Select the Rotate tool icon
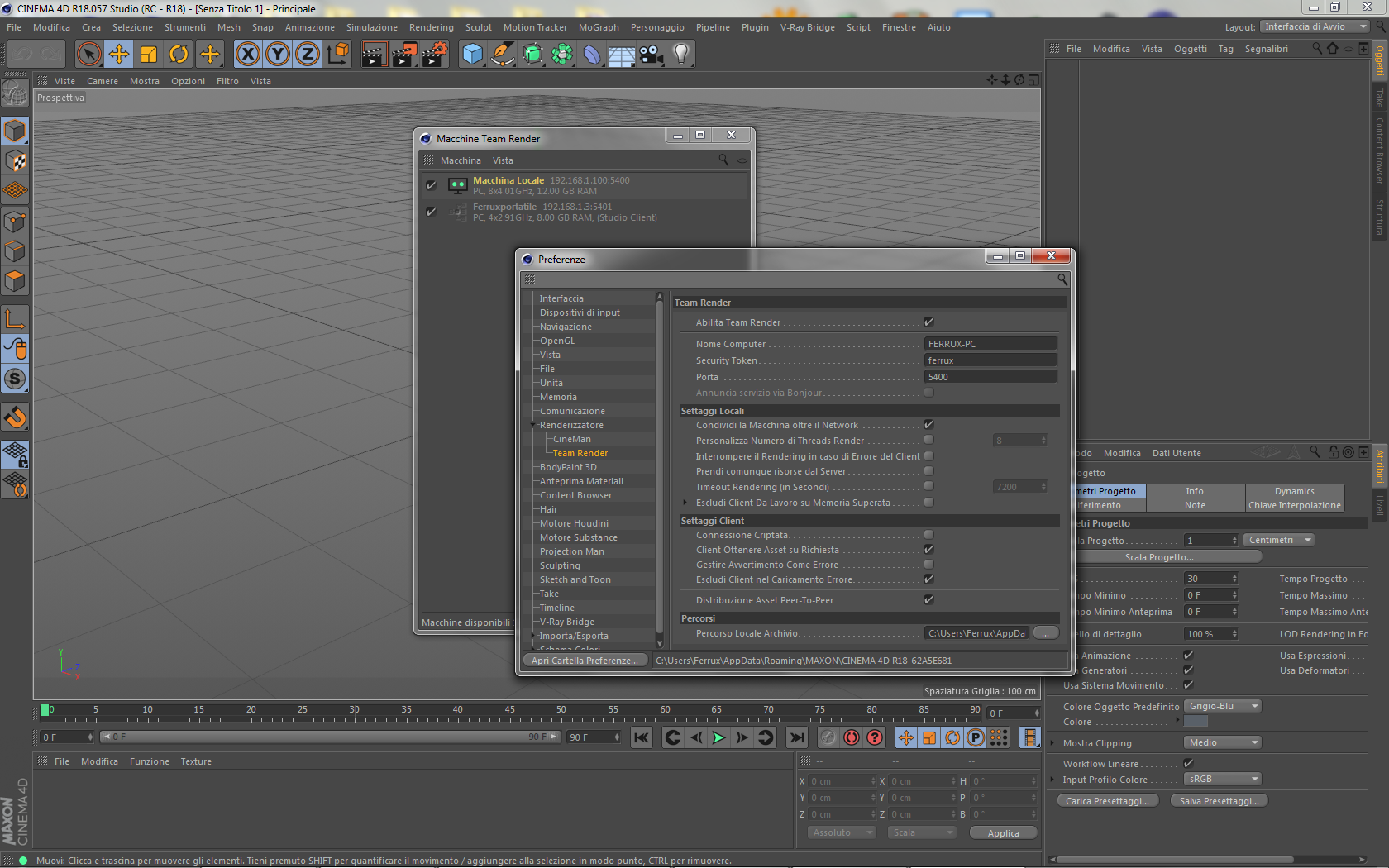The height and width of the screenshot is (868, 1389). 179,55
